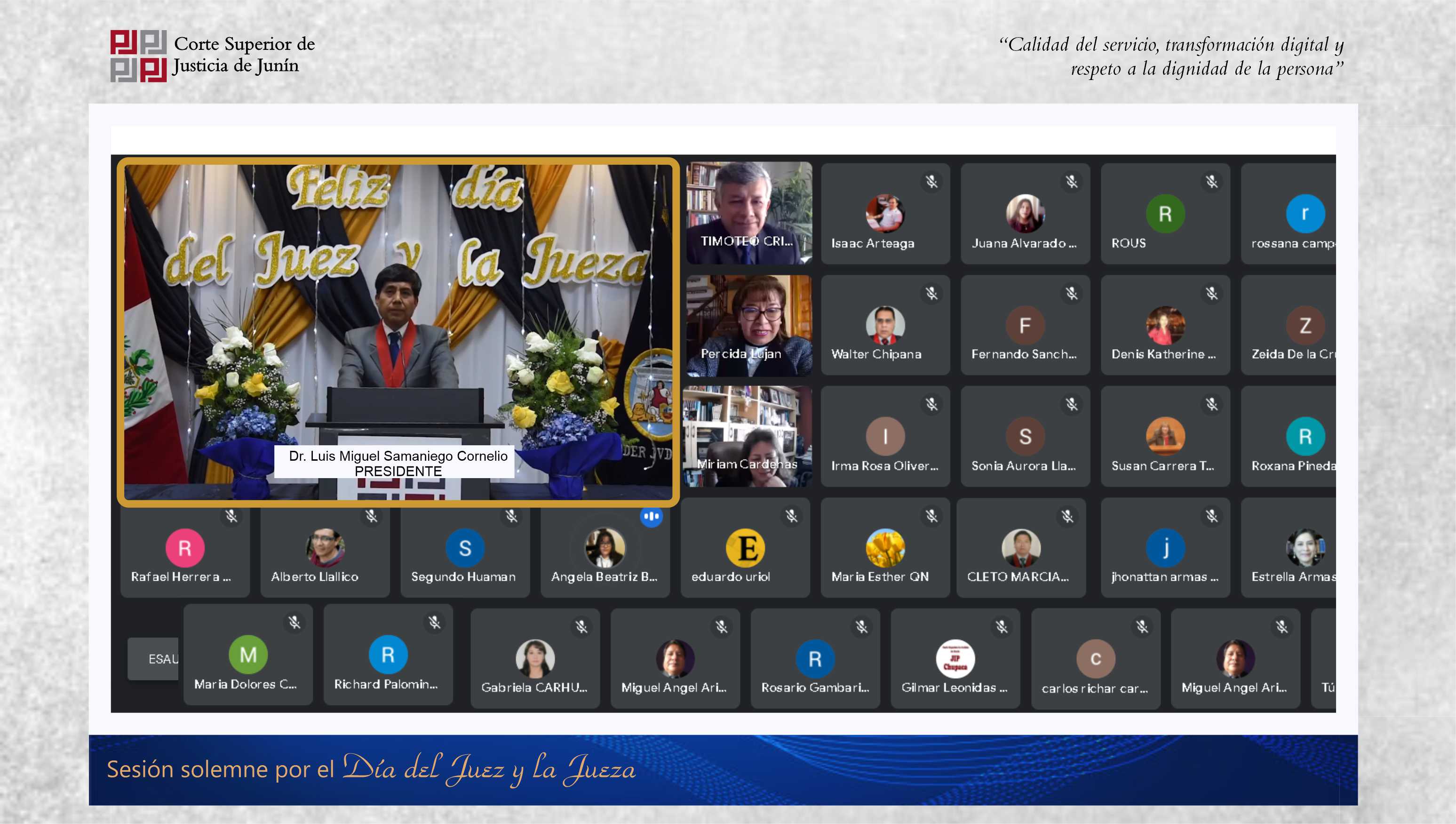Click the muted mic icon on ROUS tile
The image size is (1456, 824).
point(1212,182)
